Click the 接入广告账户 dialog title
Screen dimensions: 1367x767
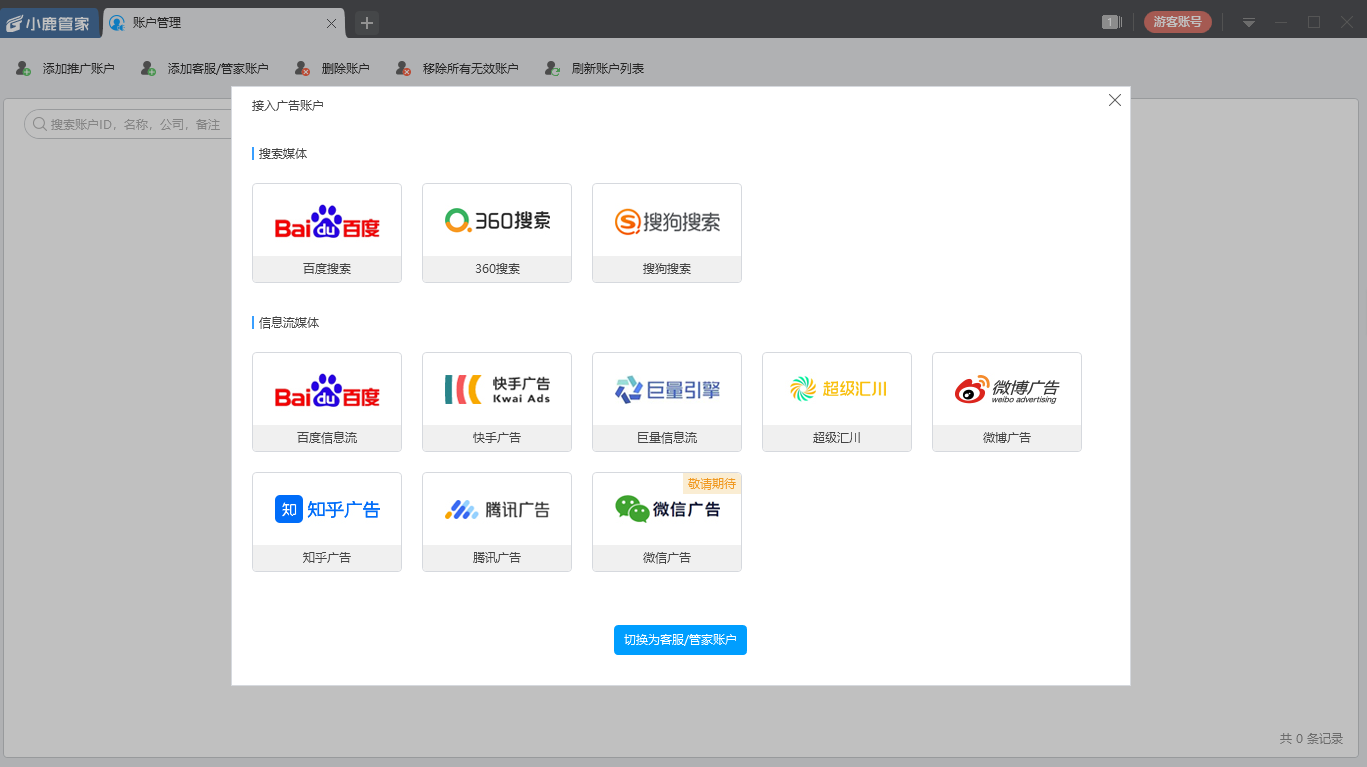click(x=288, y=105)
